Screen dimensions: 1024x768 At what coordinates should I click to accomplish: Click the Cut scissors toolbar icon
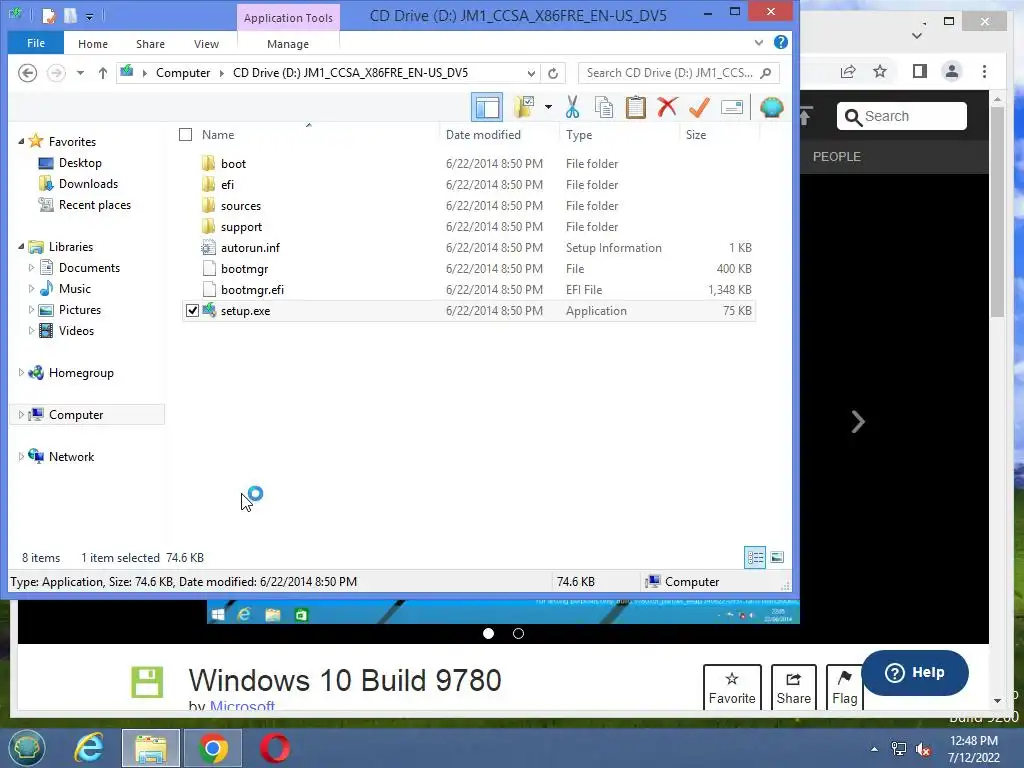coord(572,107)
